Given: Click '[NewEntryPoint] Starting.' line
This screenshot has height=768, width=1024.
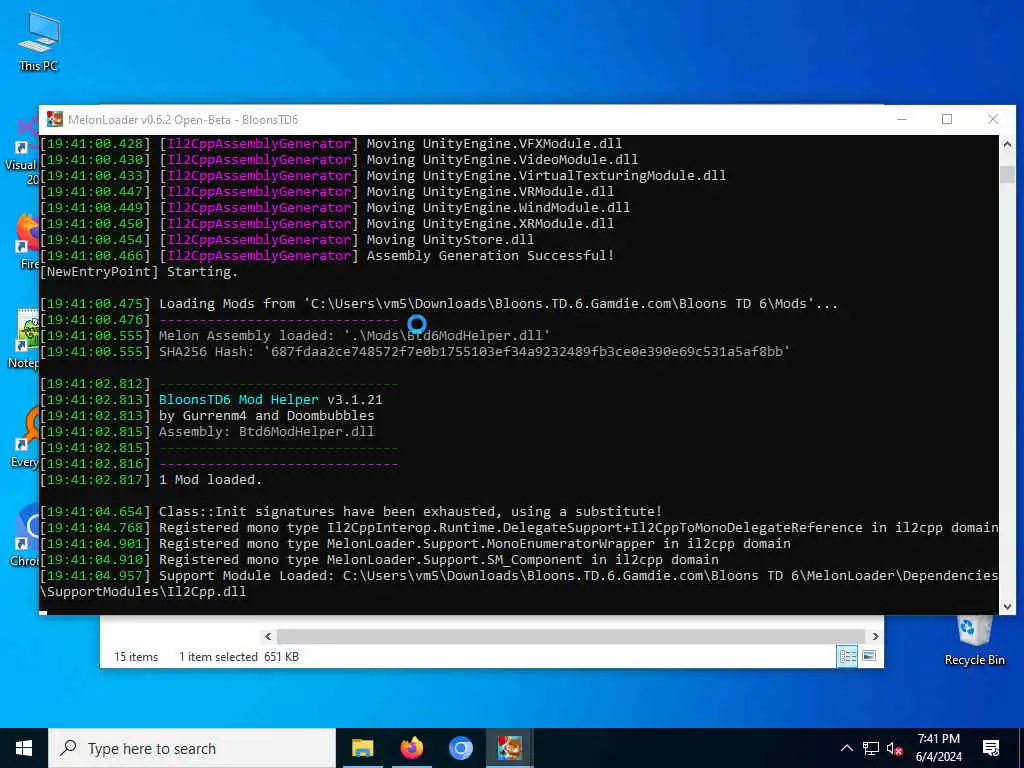Looking at the screenshot, I should [x=138, y=272].
